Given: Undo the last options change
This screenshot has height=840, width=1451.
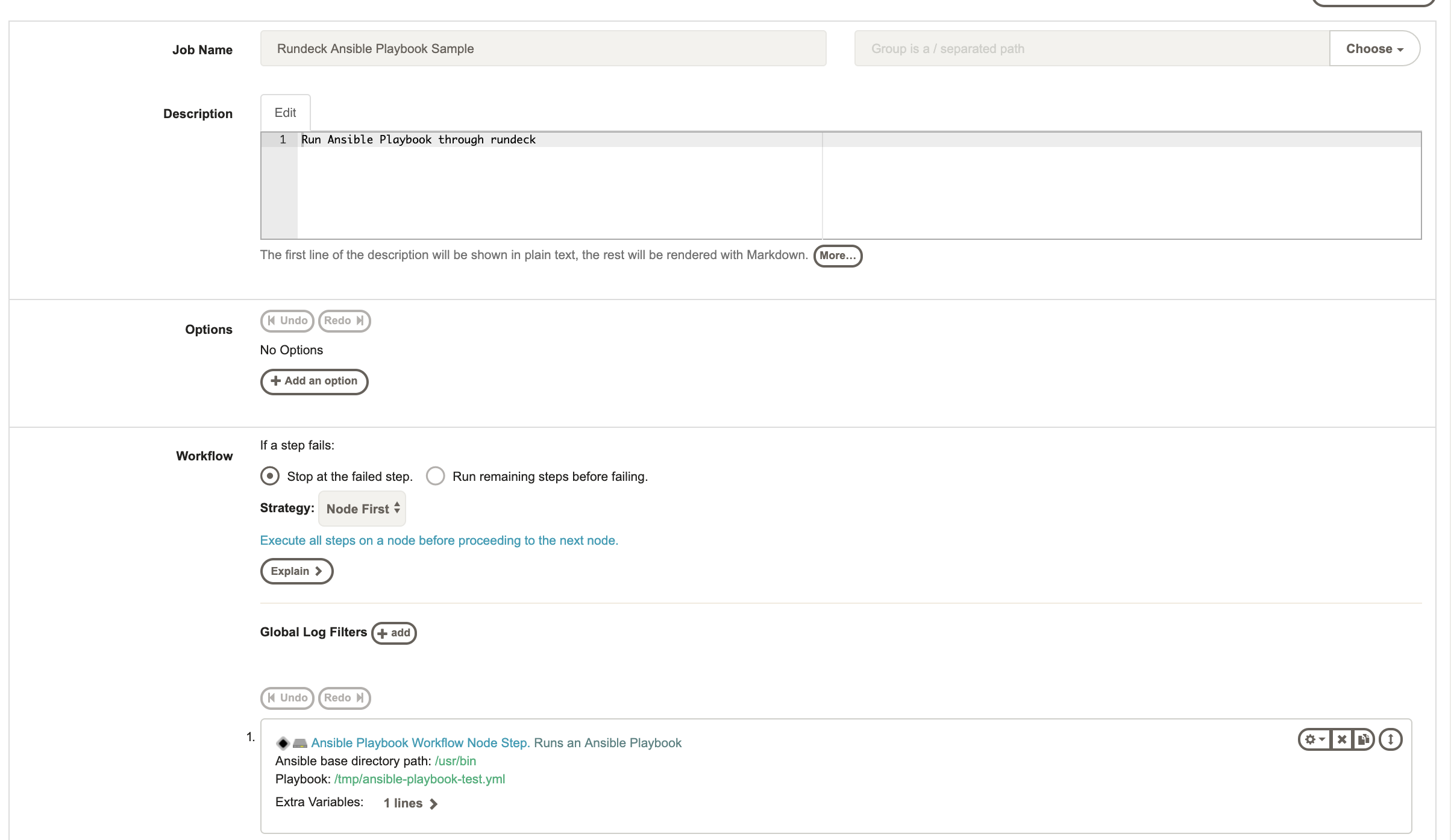Looking at the screenshot, I should coord(287,321).
